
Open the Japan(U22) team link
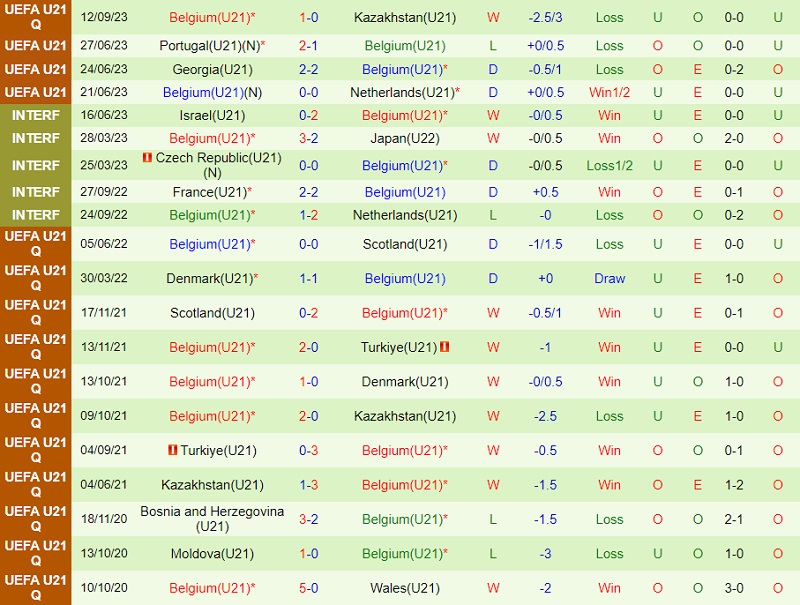point(405,138)
